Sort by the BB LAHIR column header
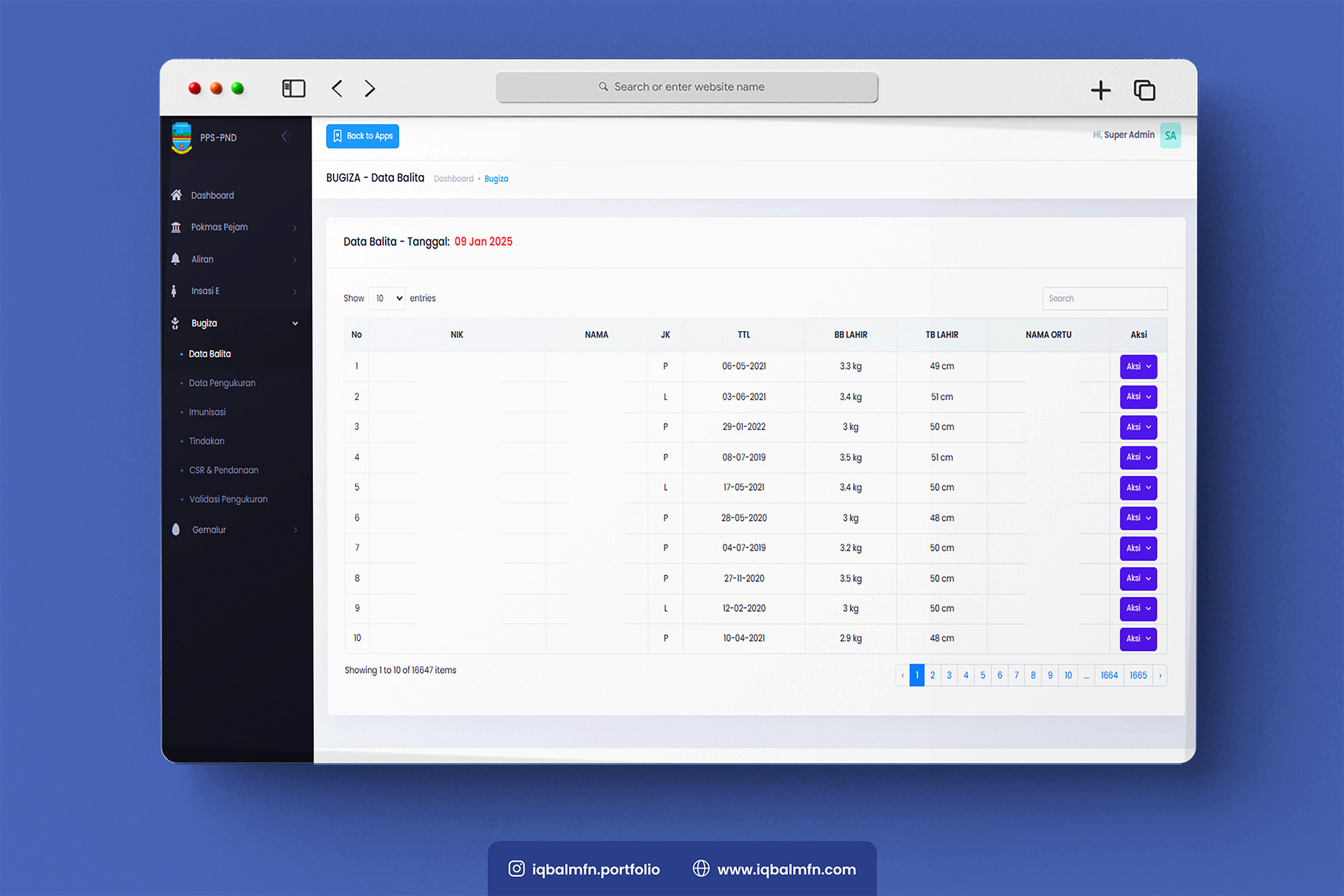Image resolution: width=1344 pixels, height=896 pixels. click(850, 335)
